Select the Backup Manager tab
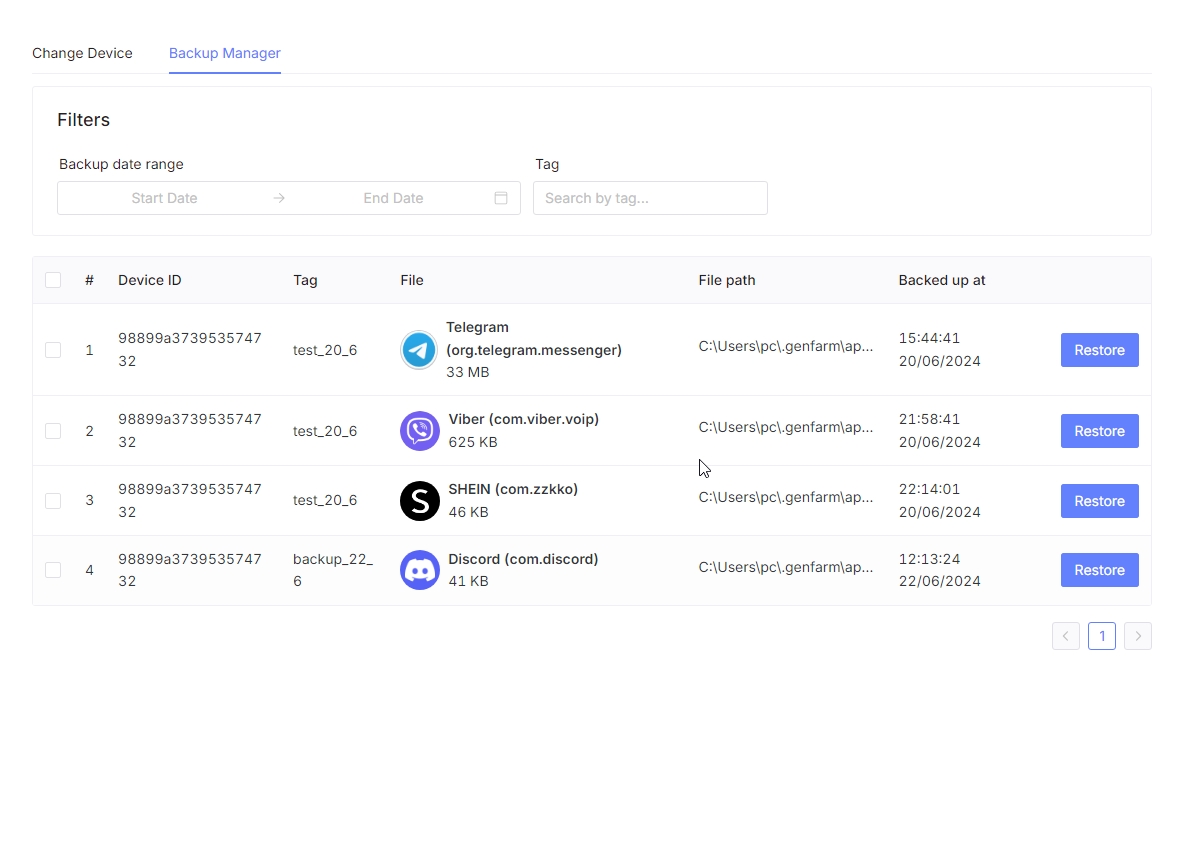 [224, 53]
